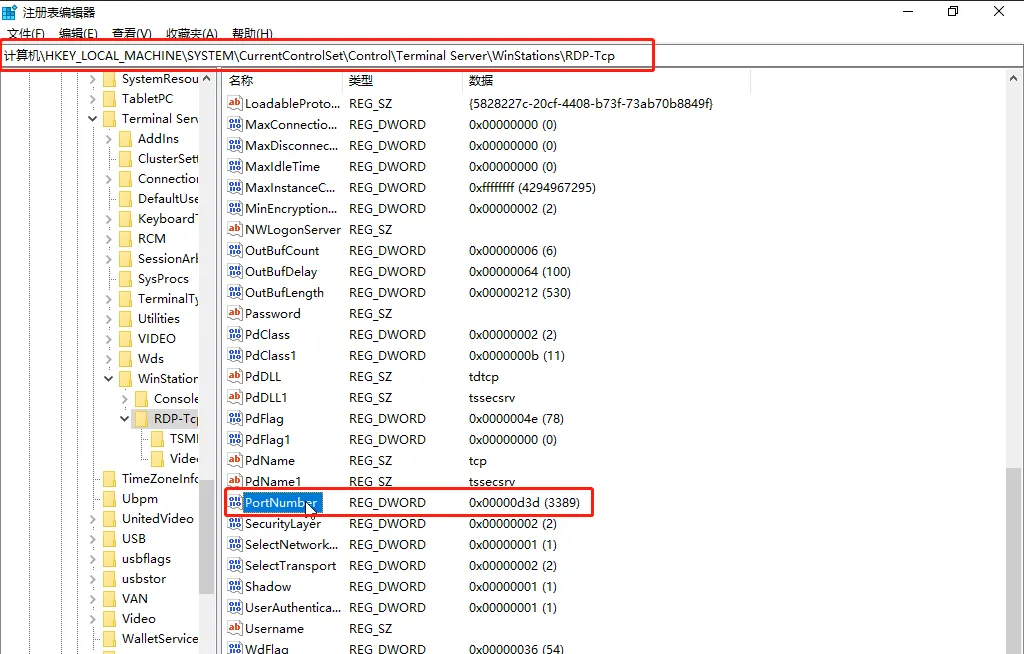Select the Utilities folder icon in tree
Viewport: 1024px width, 654px height.
point(125,319)
